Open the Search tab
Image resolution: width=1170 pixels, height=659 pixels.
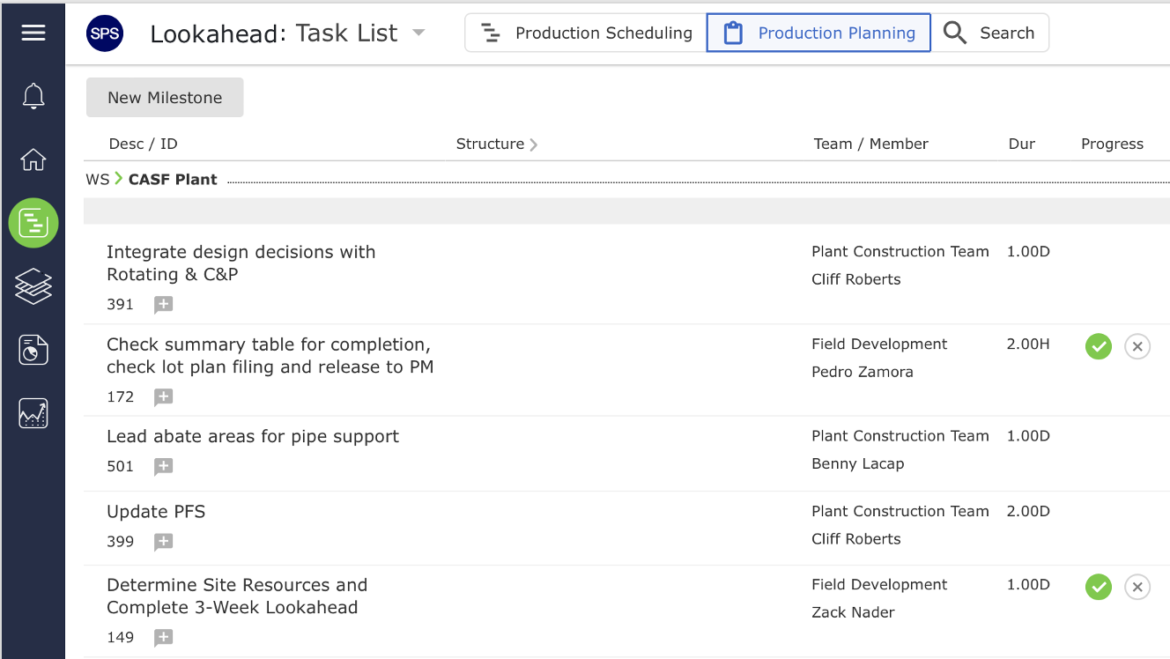pyautogui.click(x=989, y=33)
